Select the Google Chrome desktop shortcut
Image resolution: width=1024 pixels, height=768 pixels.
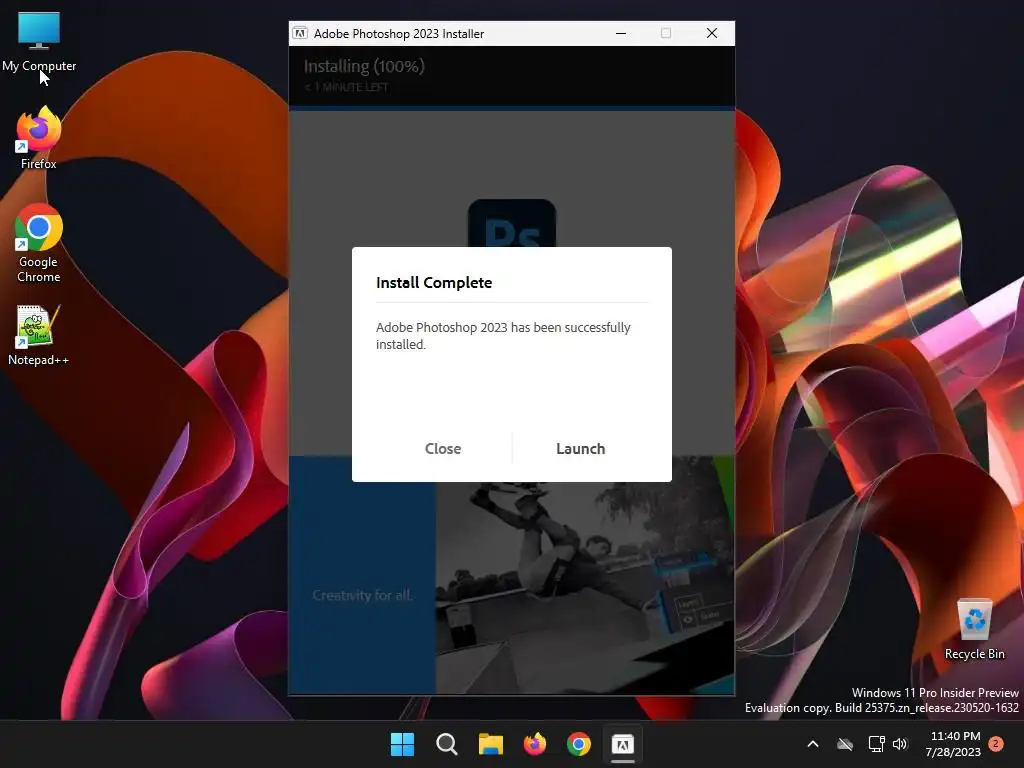pos(39,243)
